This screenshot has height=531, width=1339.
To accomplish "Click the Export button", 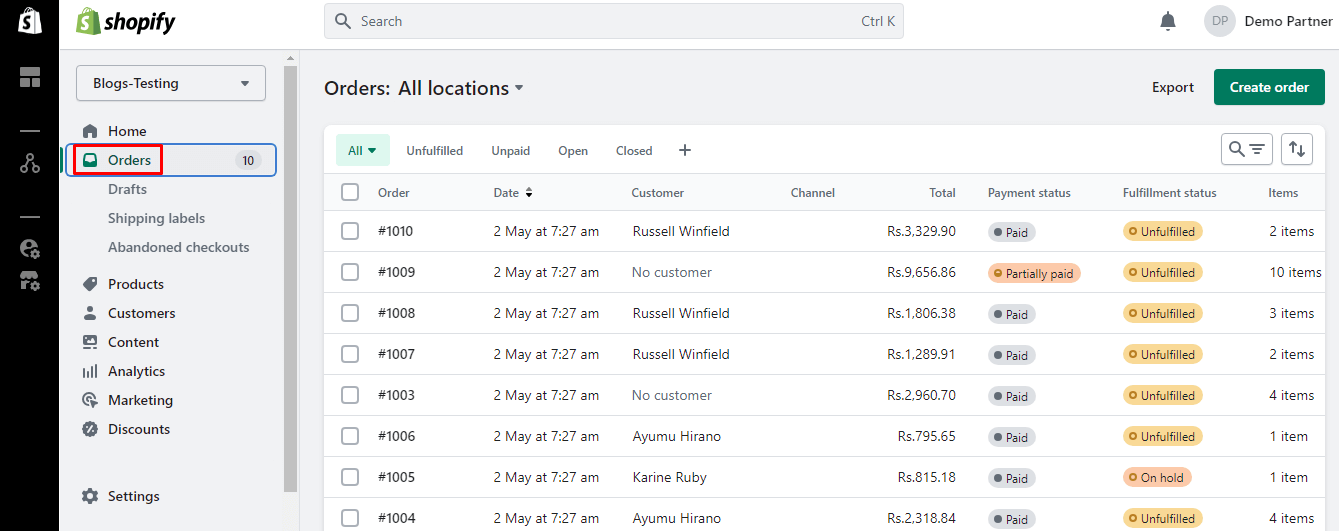I will [1172, 87].
